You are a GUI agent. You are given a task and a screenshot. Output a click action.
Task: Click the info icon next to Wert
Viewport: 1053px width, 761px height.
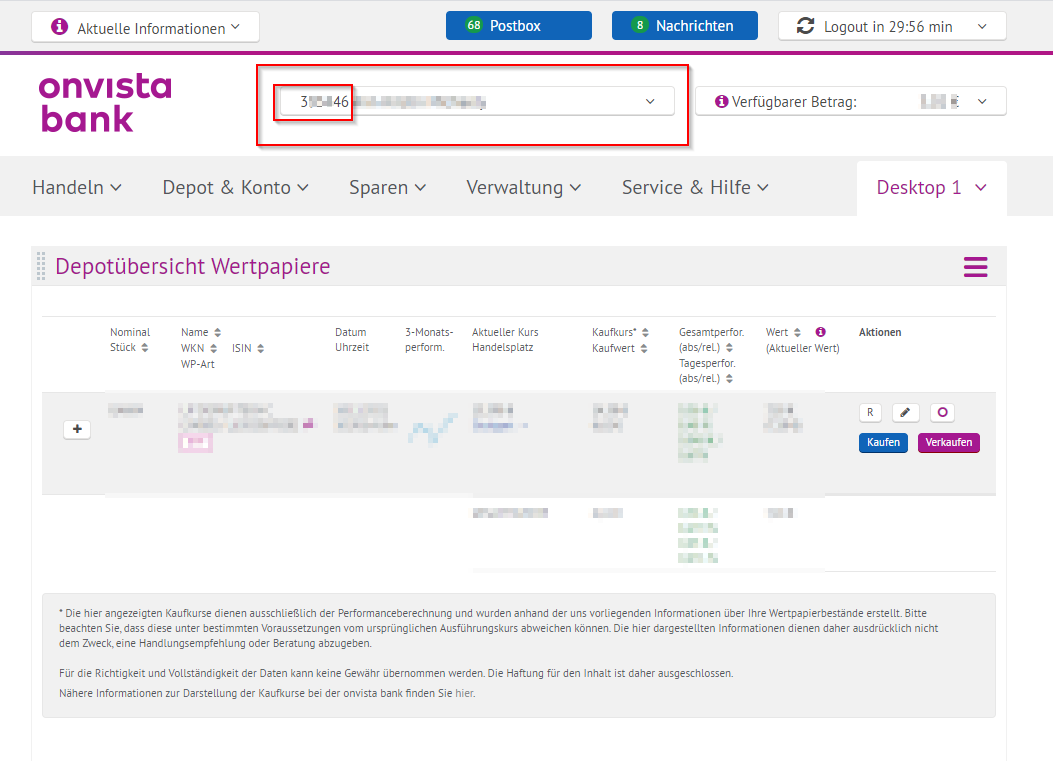[821, 332]
